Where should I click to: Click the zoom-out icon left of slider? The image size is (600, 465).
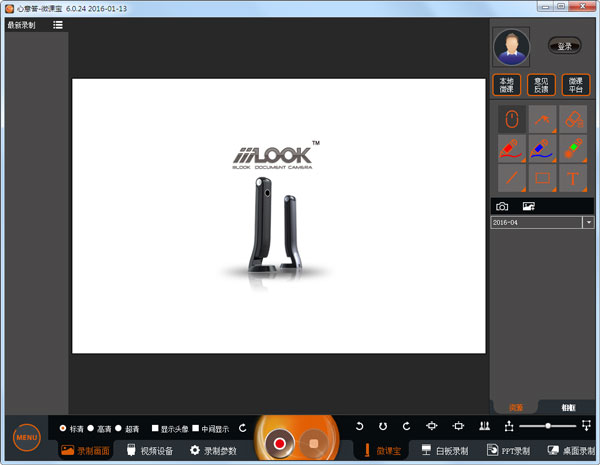[x=509, y=426]
